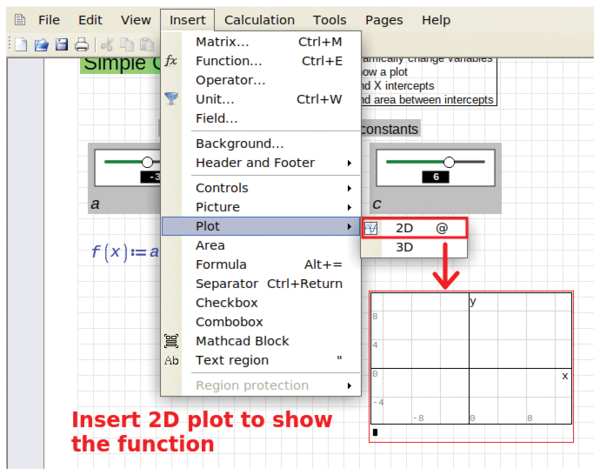Choose Matrix... from the Insert menu
This screenshot has width=600, height=475.
222,42
